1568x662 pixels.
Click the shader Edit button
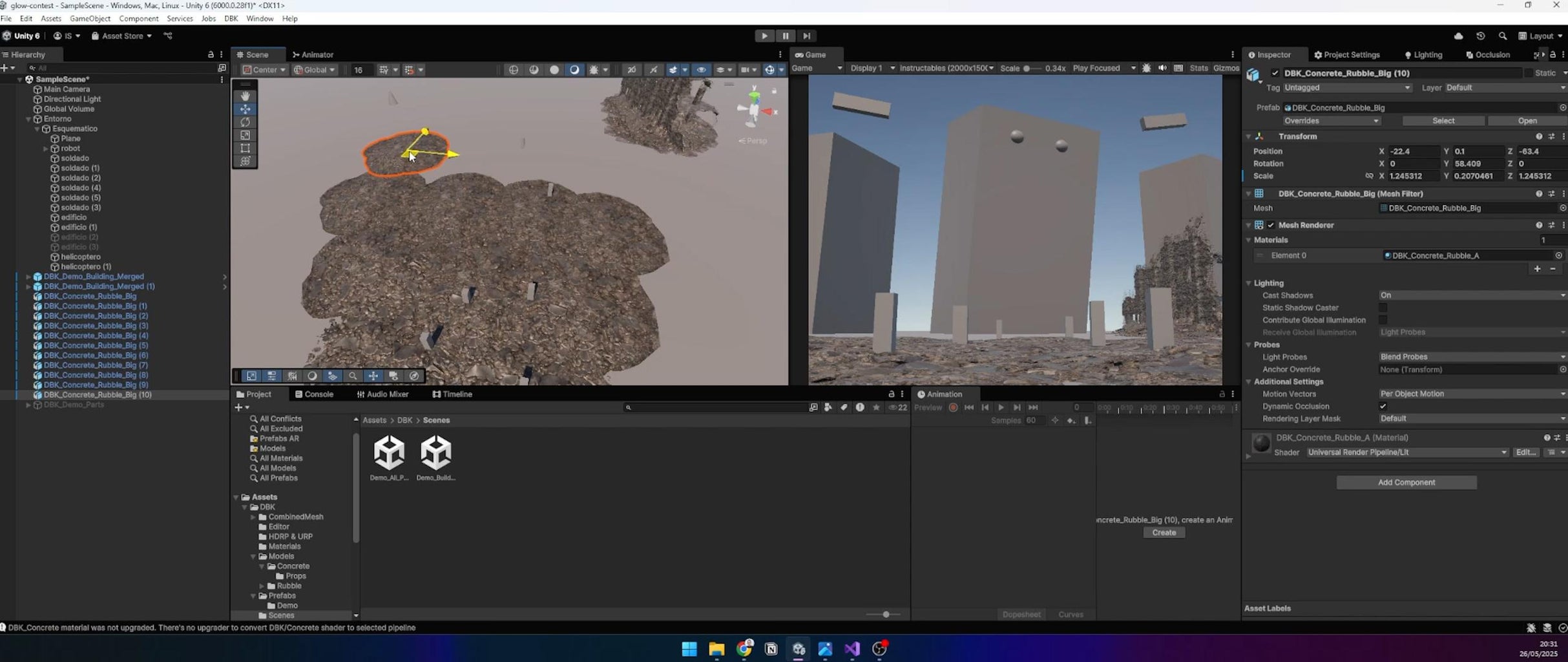[1526, 453]
